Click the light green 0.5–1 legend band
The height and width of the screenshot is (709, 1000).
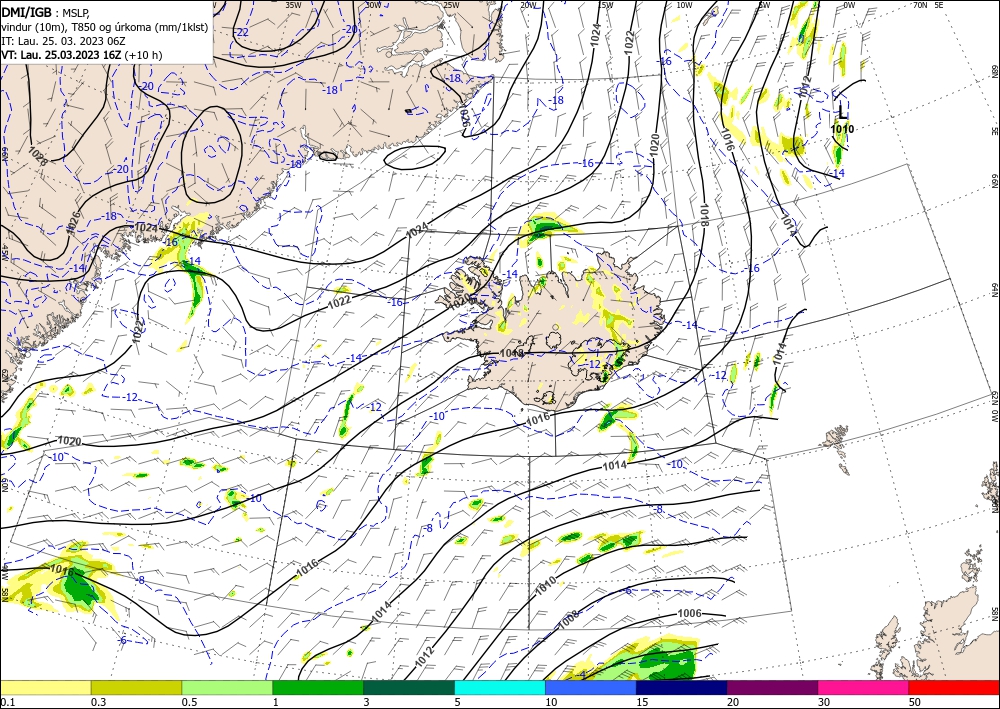pyautogui.click(x=227, y=687)
